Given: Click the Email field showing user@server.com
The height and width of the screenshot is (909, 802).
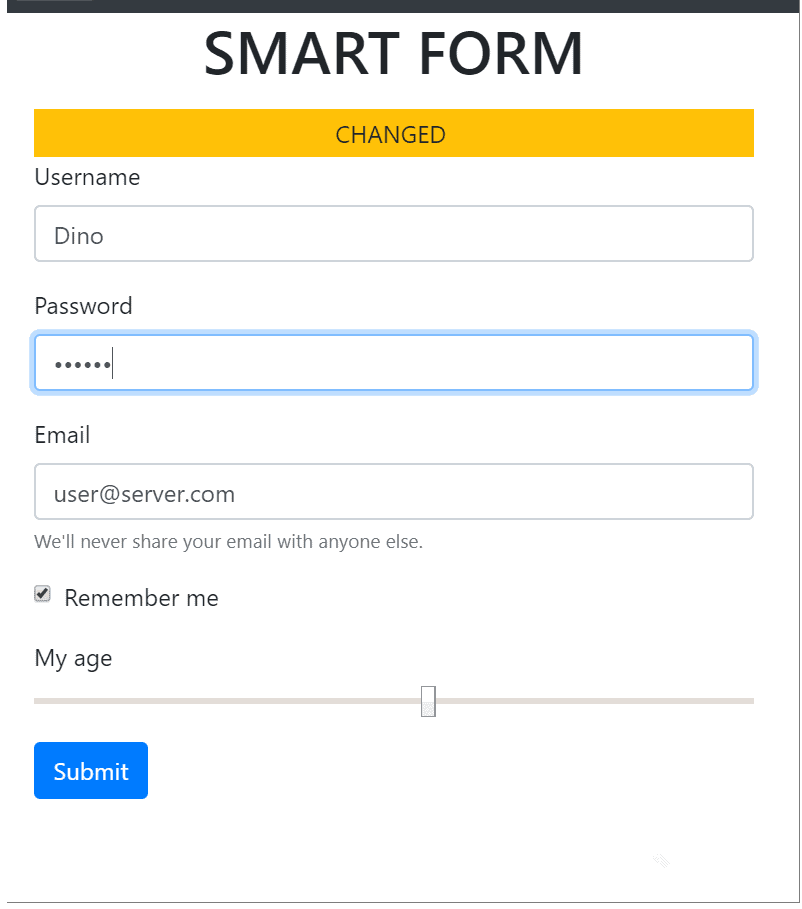Looking at the screenshot, I should [x=394, y=492].
